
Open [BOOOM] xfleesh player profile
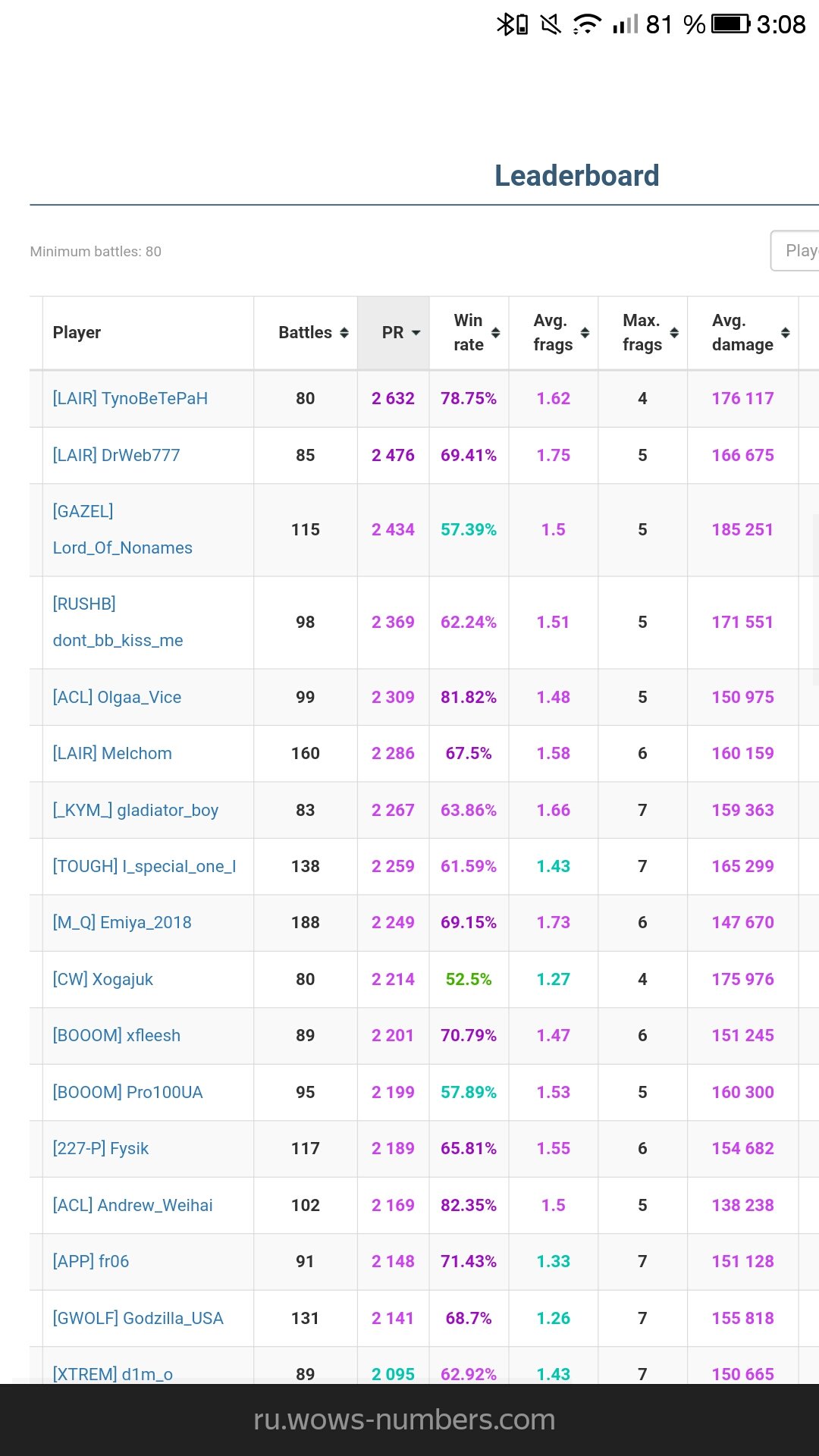116,1036
